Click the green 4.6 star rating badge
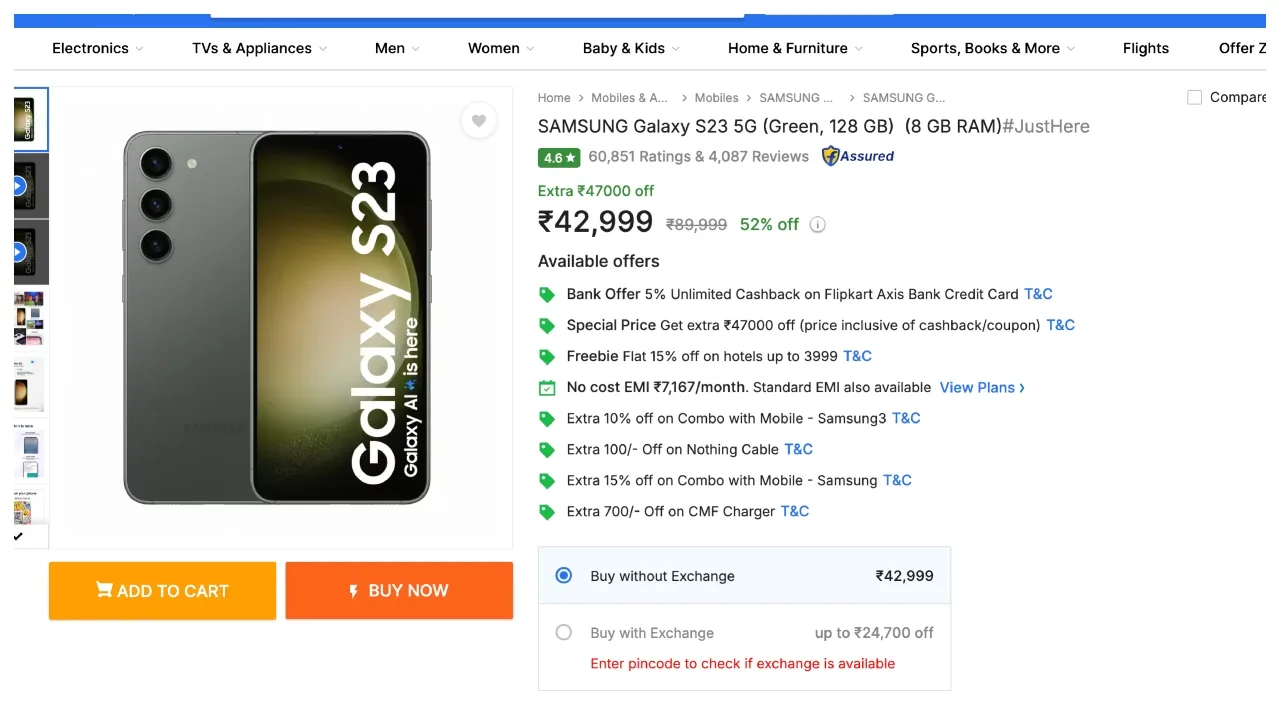 (x=559, y=157)
